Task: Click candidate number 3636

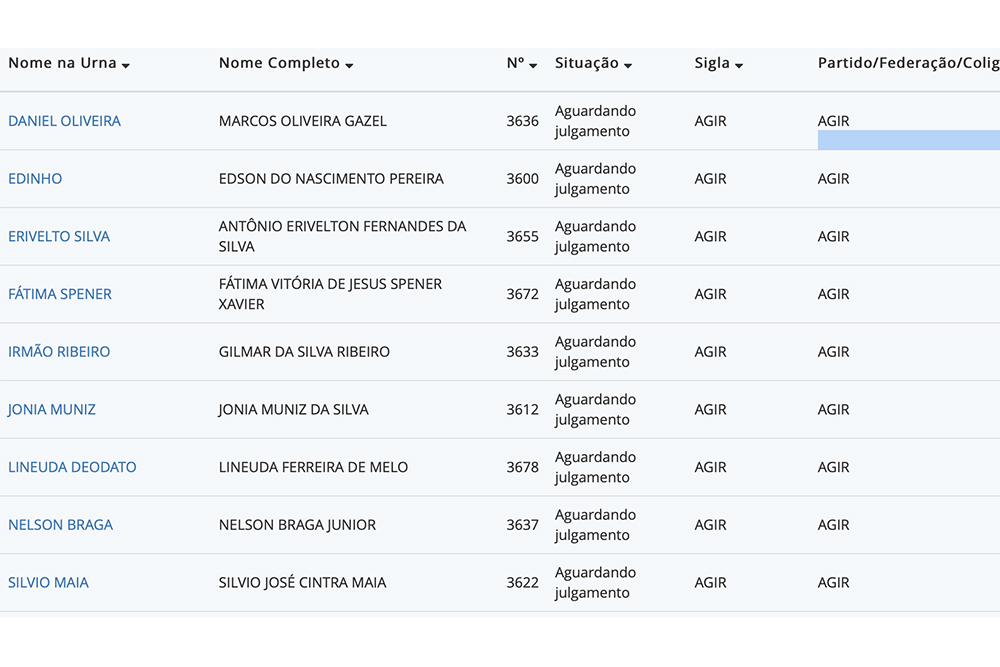Action: [x=522, y=121]
